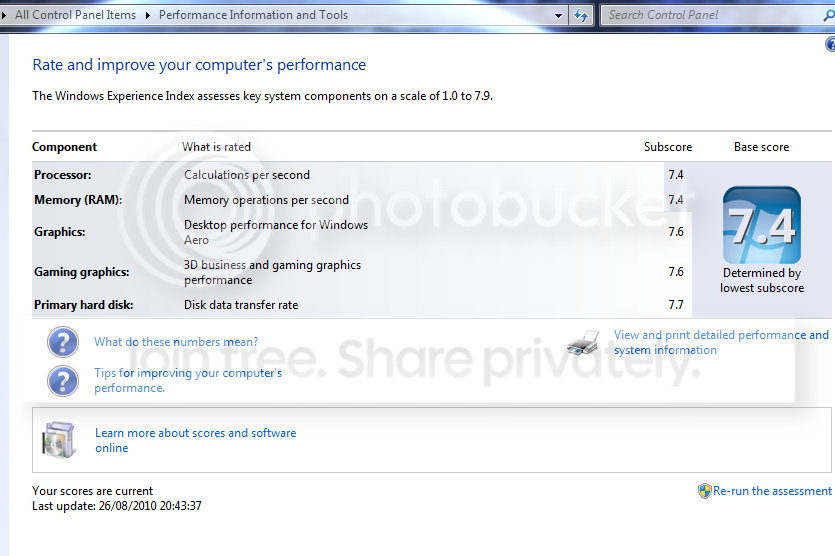
Task: Open "Tips for improving your computer's performance" link
Action: [x=188, y=380]
